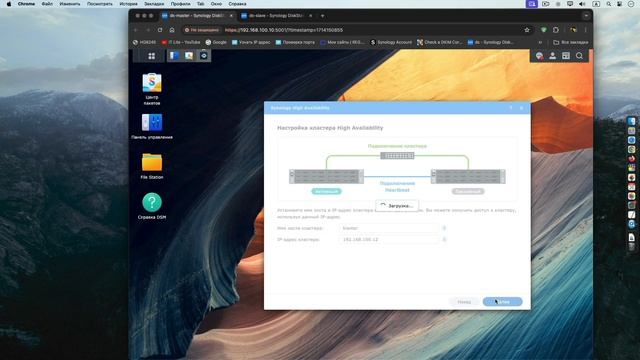
Task: Close the ds-master browser tab
Action: pos(231,16)
